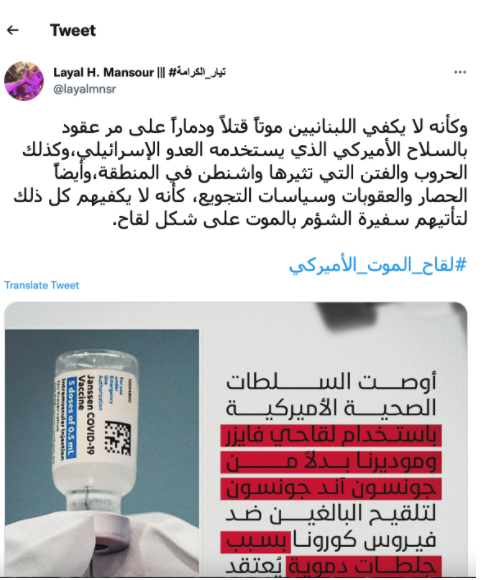Open Layal H. Mansour's profile avatar
Image resolution: width=482 pixels, height=580 pixels.
click(24, 81)
